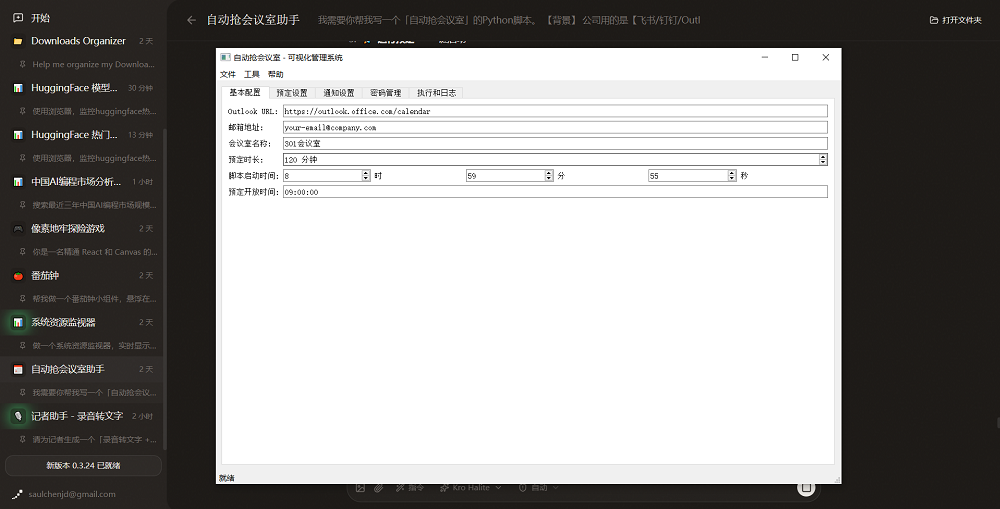This screenshot has height=509, width=1000.
Task: Click the chart icon of HuggingFace 模型 project
Action: [x=18, y=88]
